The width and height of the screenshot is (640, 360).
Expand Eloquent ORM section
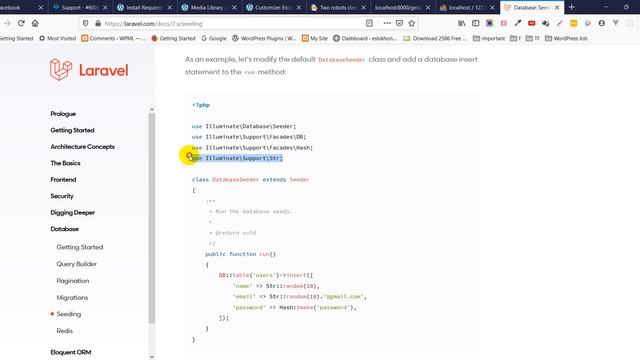[71, 352]
